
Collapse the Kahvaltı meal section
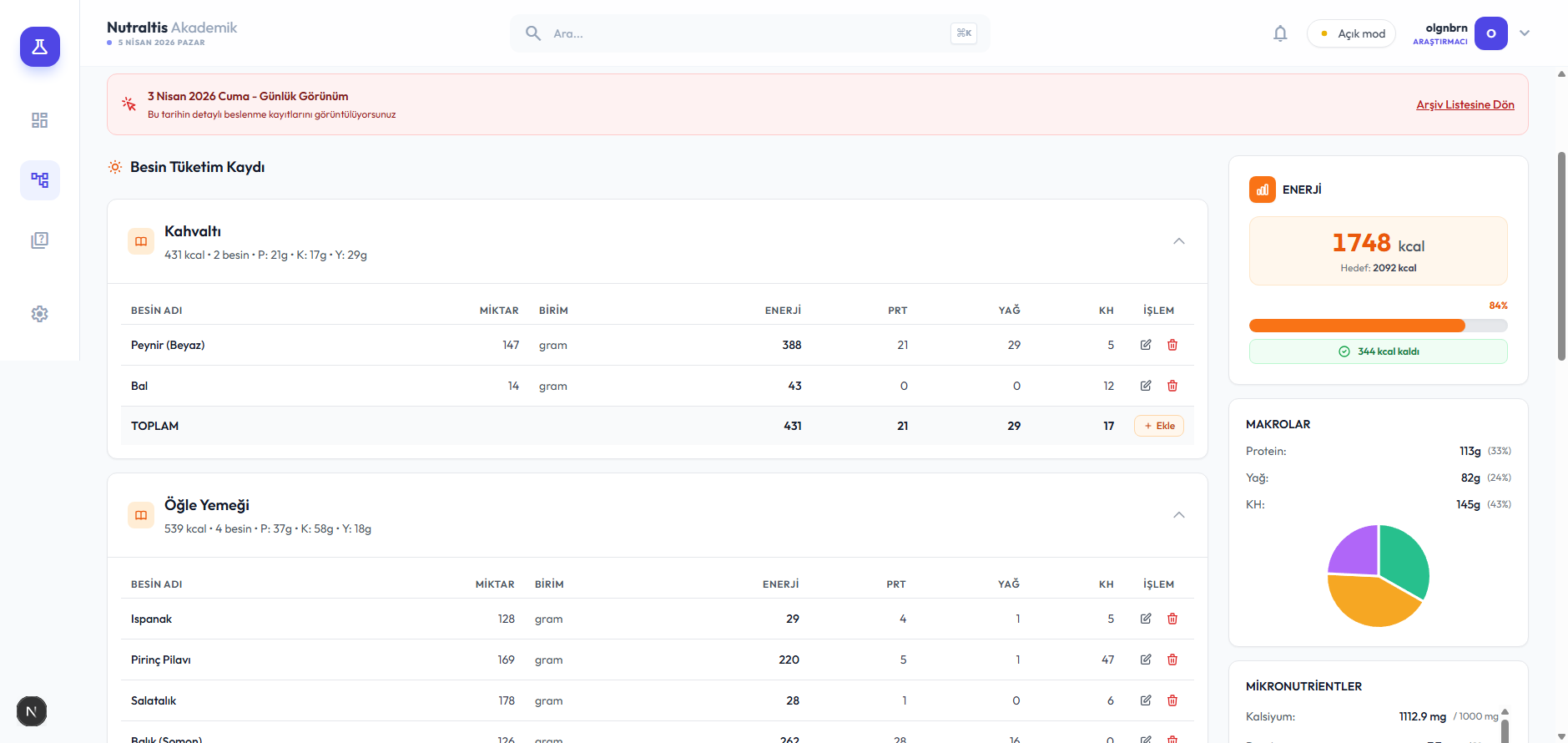[x=1179, y=241]
